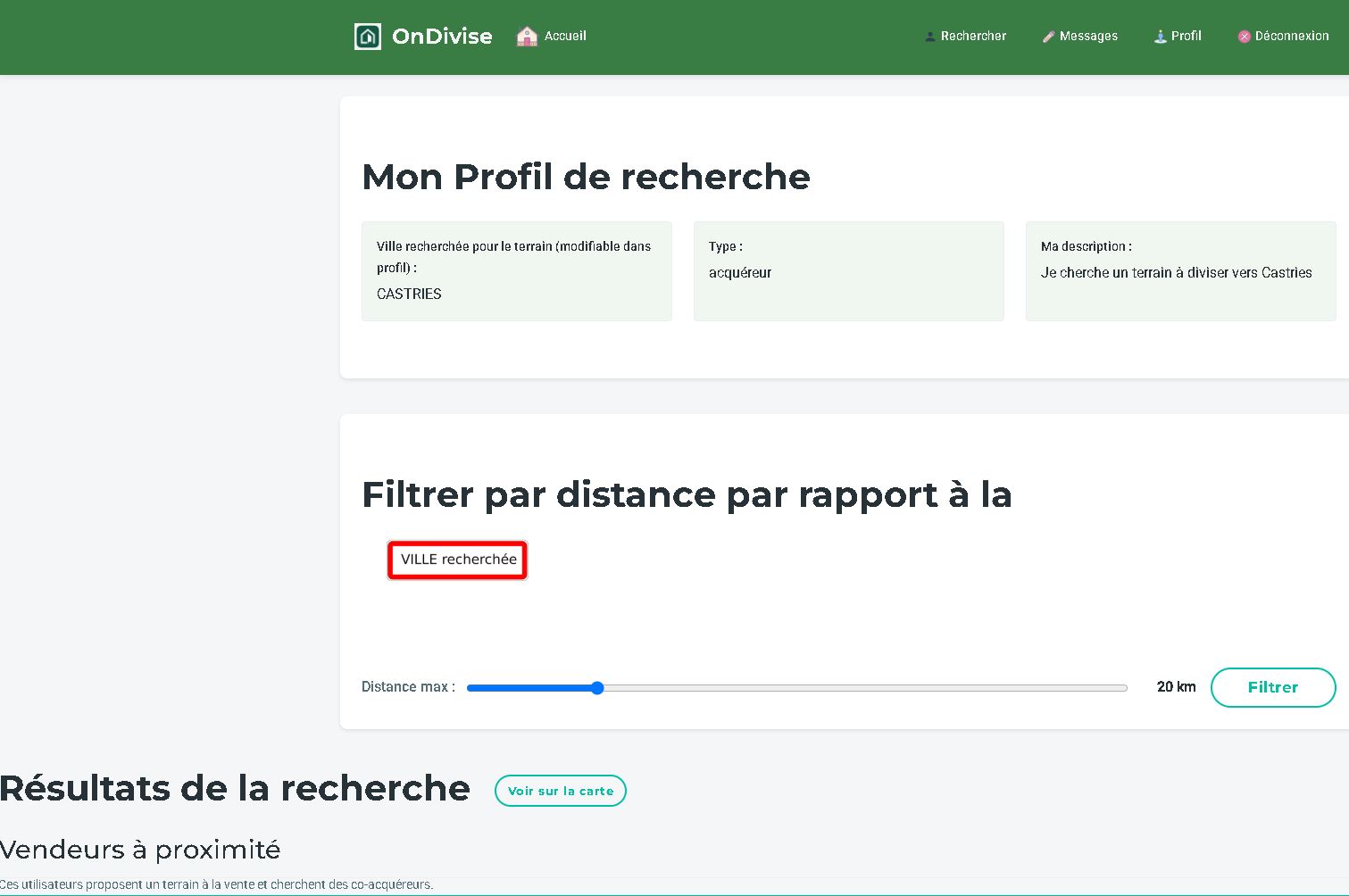Click the Type acquéreur card
The image size is (1349, 896).
848,271
